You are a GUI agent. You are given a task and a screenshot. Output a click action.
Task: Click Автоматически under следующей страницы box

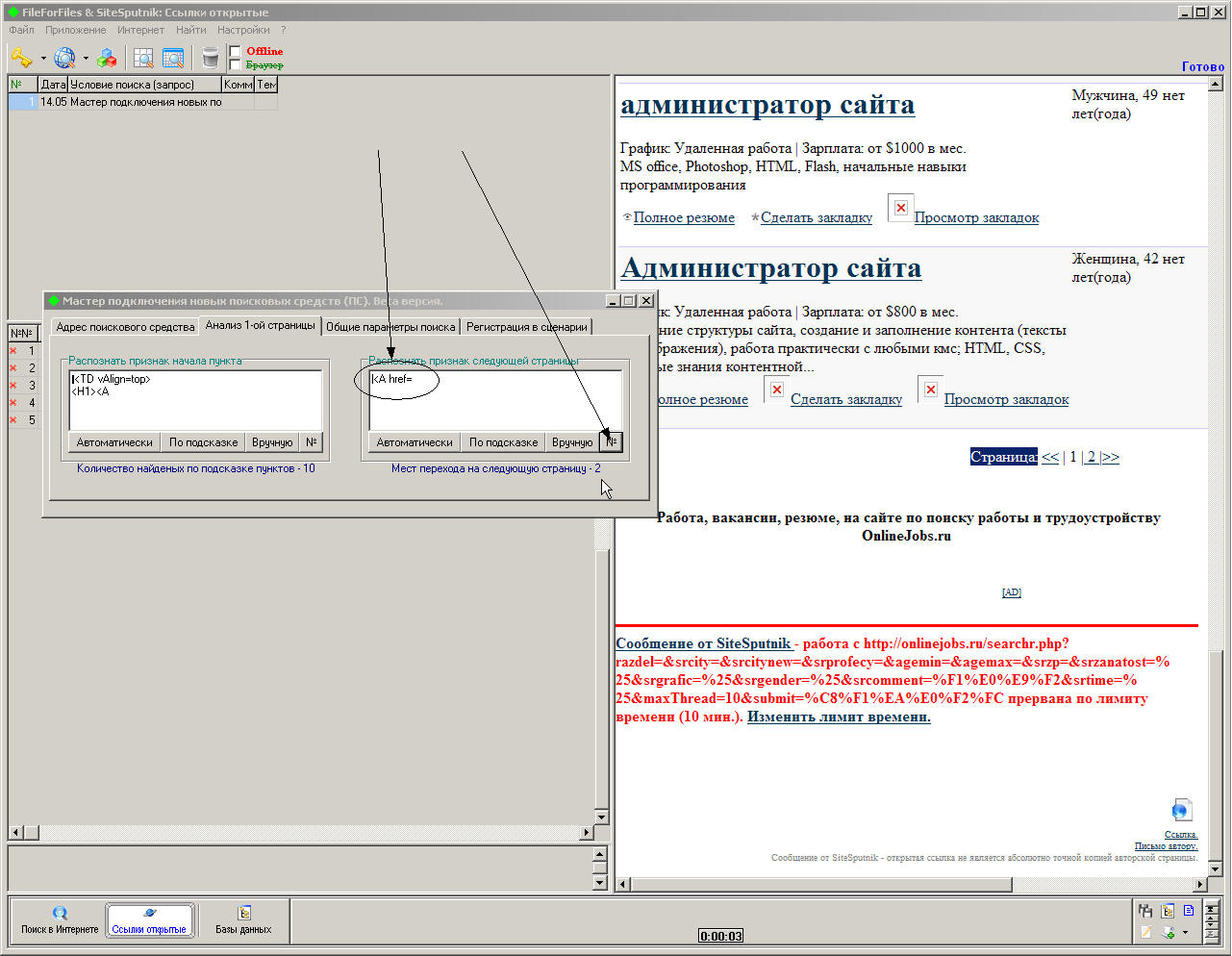[415, 442]
